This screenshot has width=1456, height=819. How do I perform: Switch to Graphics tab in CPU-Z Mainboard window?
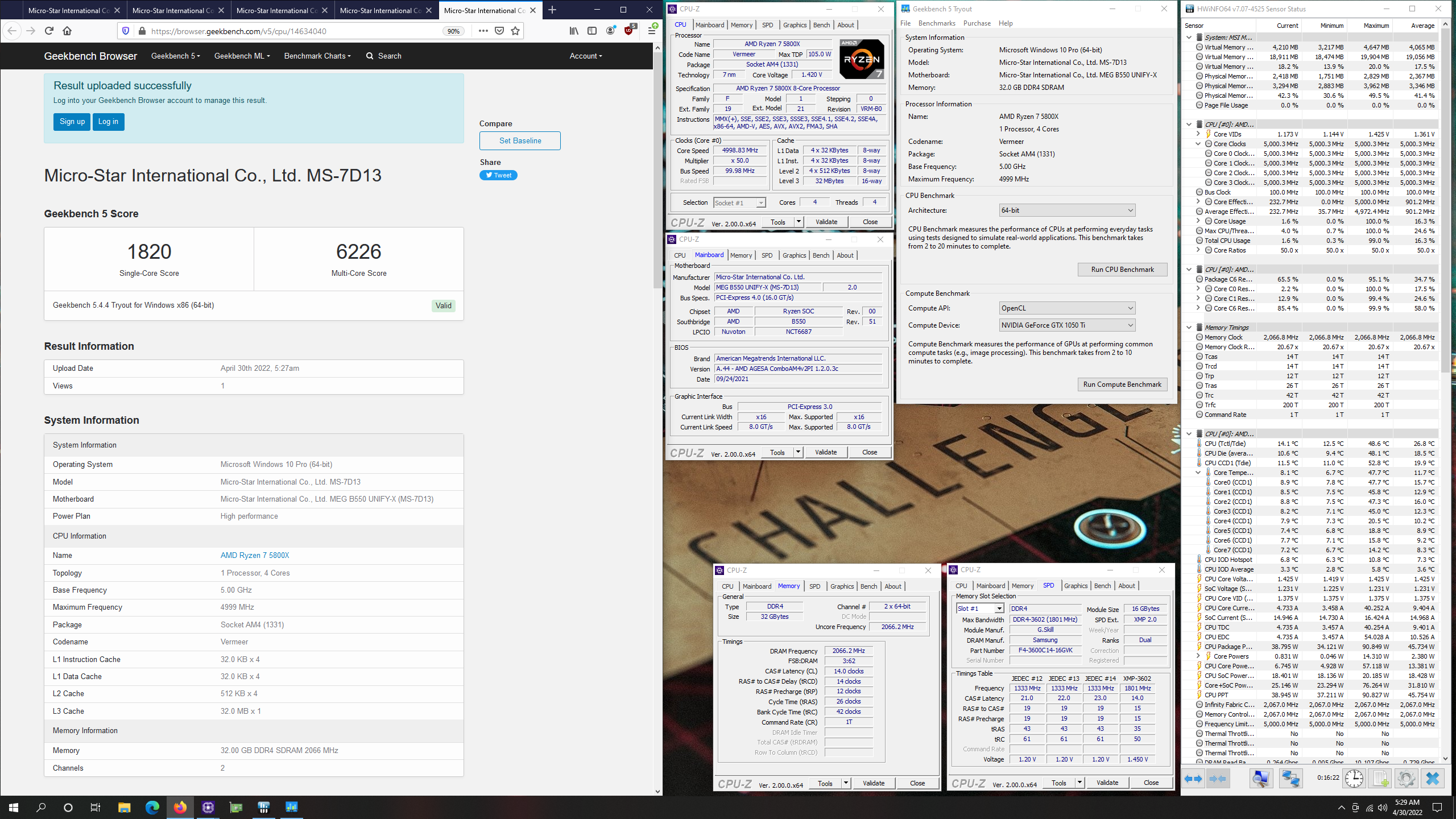[x=794, y=255]
